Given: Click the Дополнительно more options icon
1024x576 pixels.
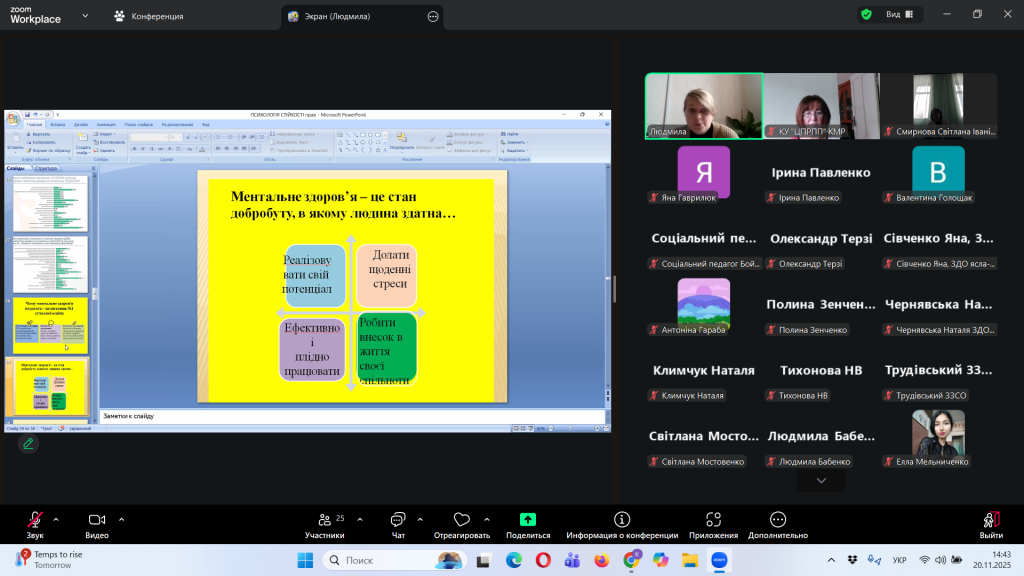Looking at the screenshot, I should tap(777, 520).
